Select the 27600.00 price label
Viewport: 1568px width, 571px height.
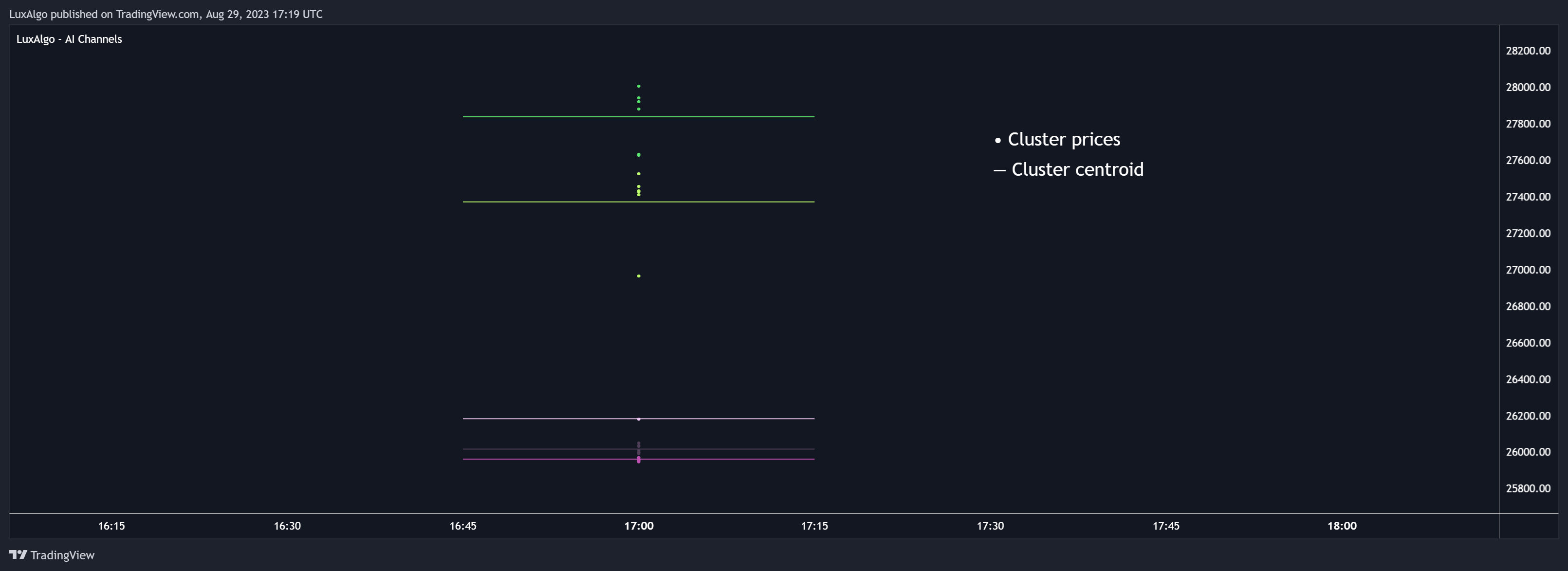coord(1528,160)
